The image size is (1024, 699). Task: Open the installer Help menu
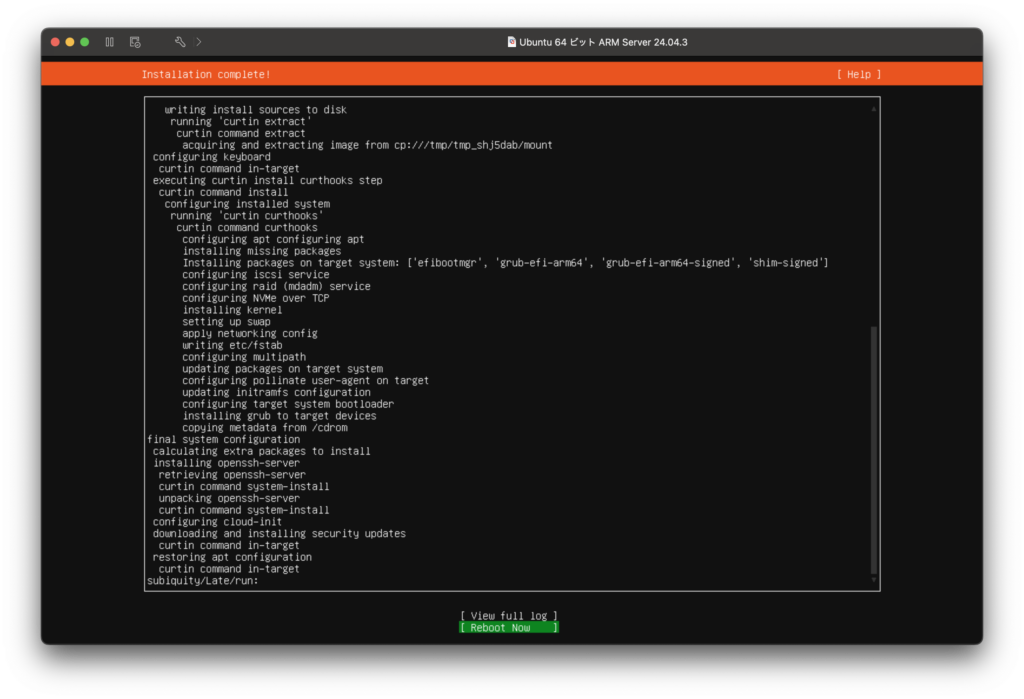pyautogui.click(x=859, y=74)
